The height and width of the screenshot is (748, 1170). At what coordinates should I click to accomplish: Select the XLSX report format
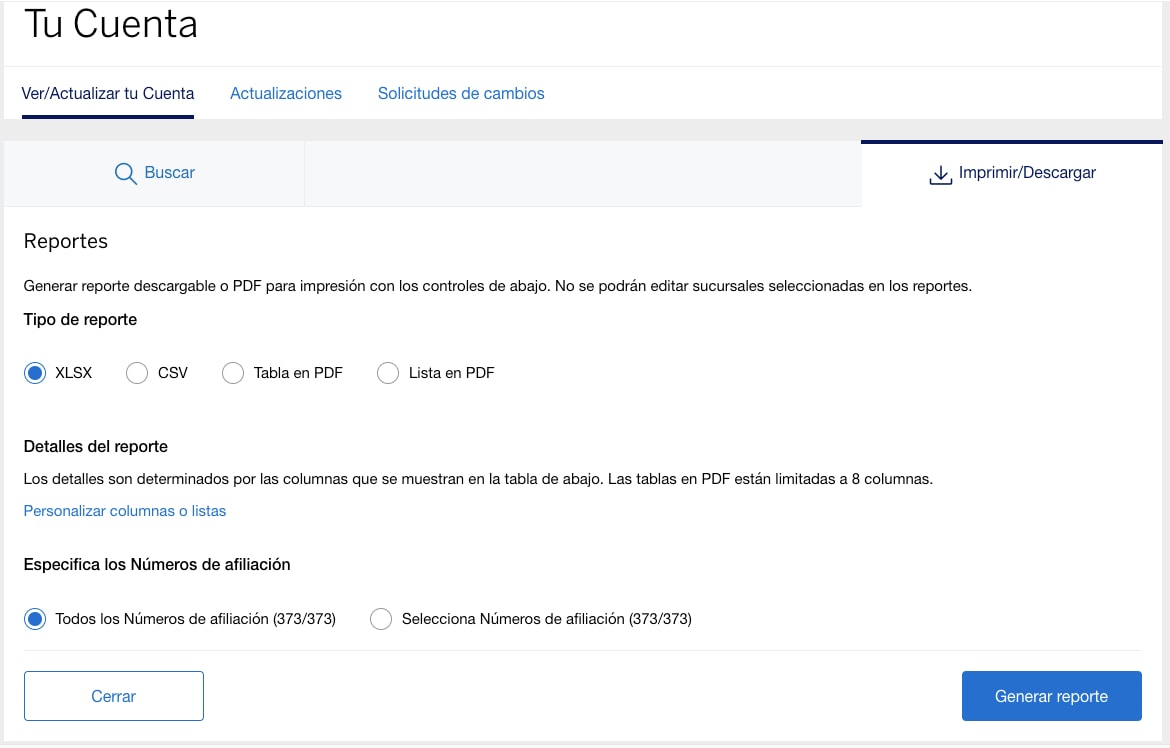(34, 372)
